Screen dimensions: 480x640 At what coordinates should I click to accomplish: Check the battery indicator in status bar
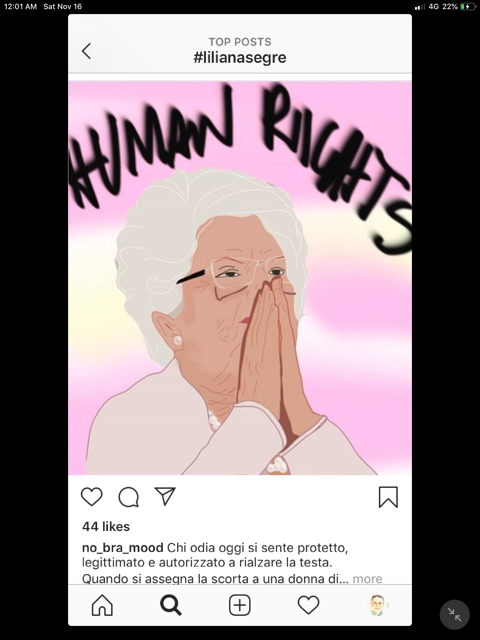[467, 7]
